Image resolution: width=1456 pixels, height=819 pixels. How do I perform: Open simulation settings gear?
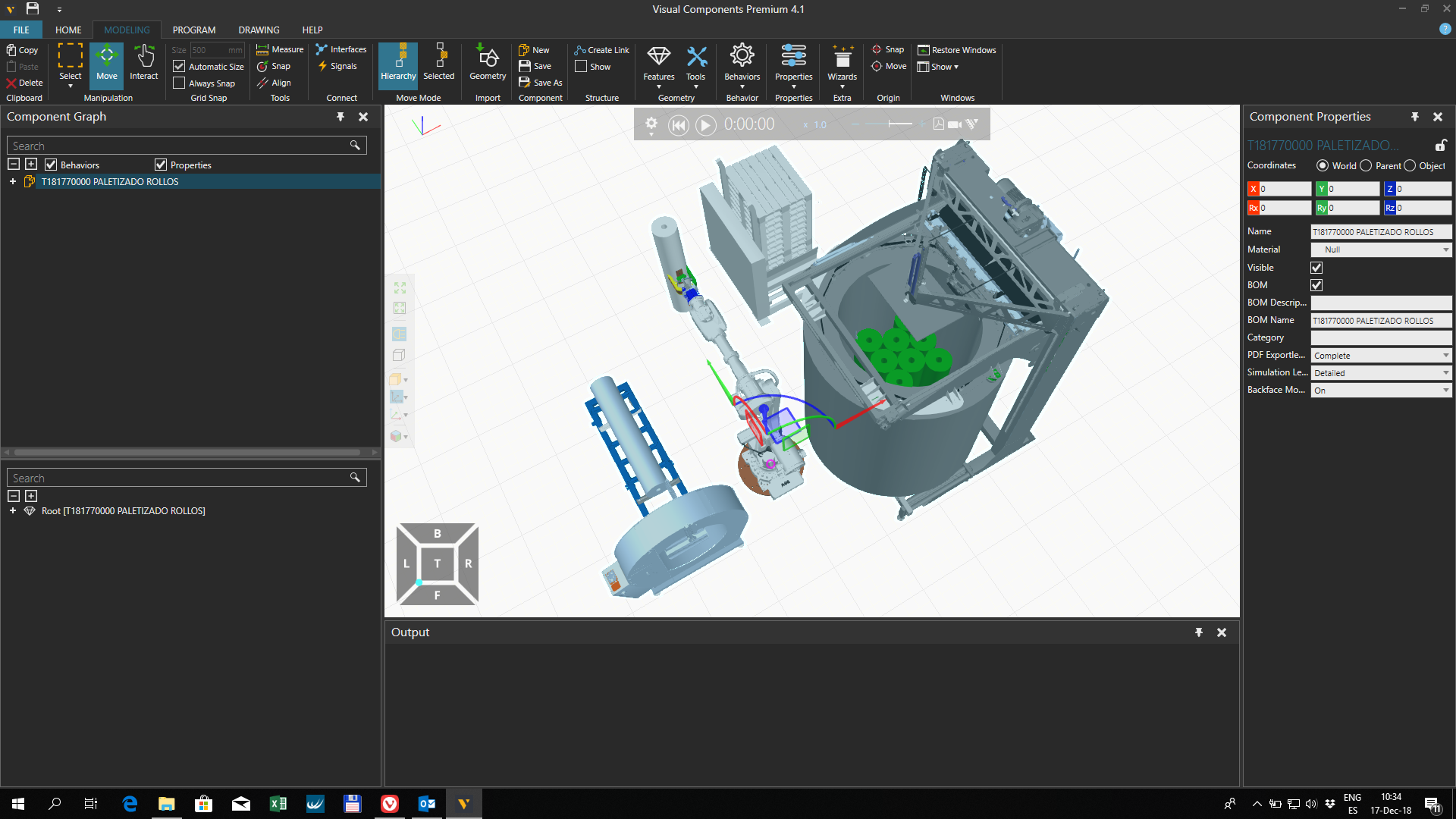651,124
